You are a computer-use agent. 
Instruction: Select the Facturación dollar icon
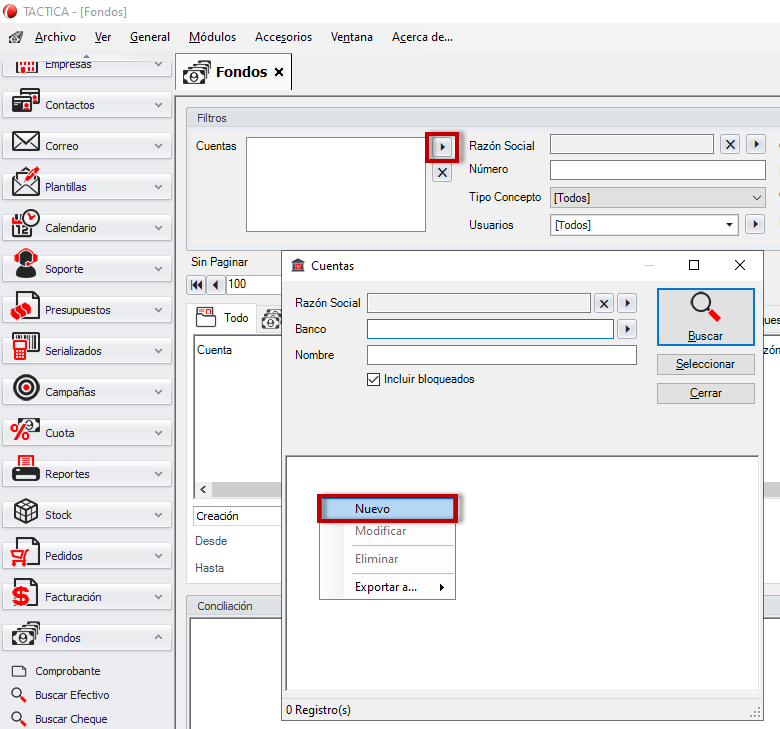coord(25,593)
